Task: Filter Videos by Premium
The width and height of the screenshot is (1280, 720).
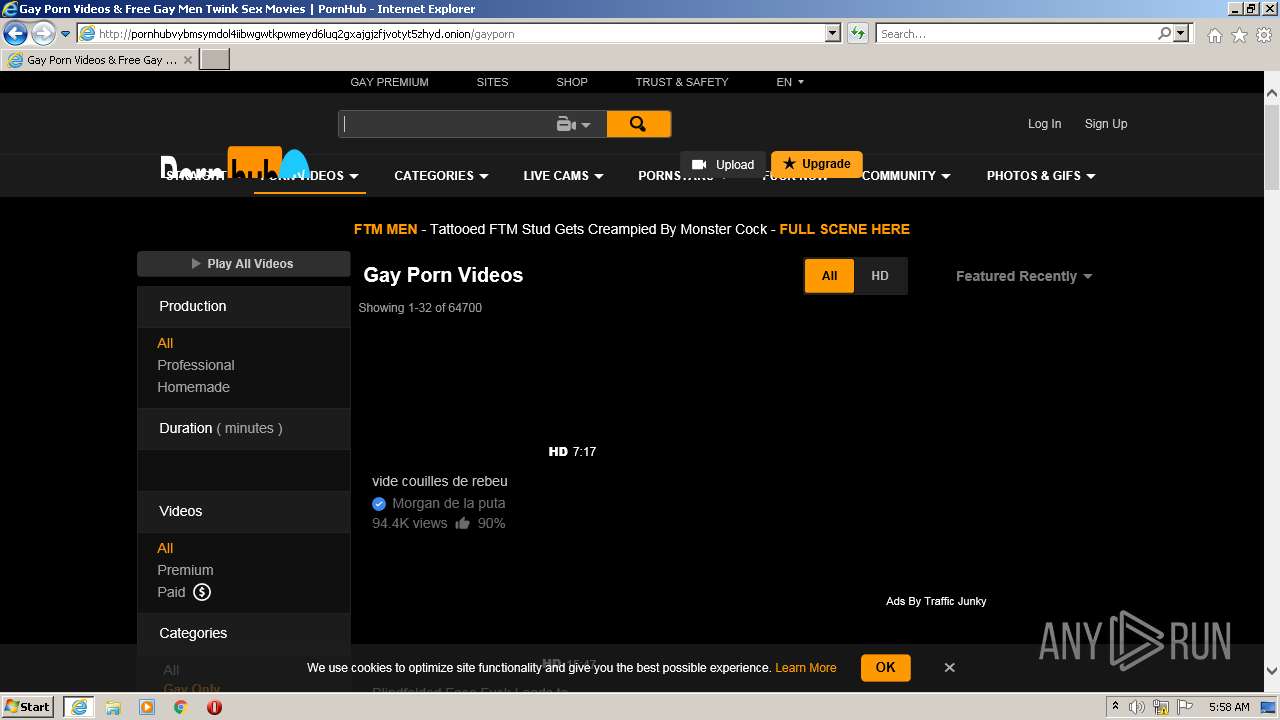Action: [185, 570]
